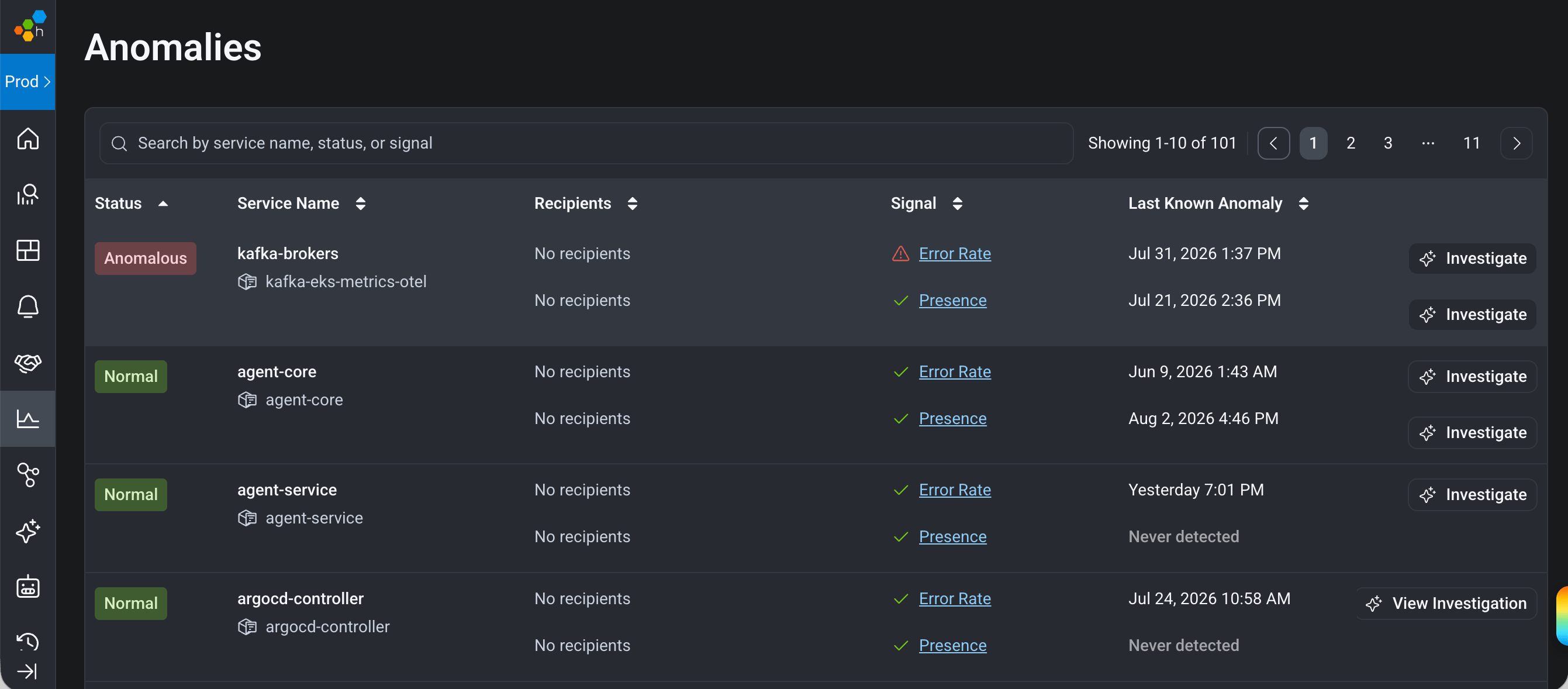Open argocd-controller Error Rate signal link
The width and height of the screenshot is (1568, 689).
[955, 598]
